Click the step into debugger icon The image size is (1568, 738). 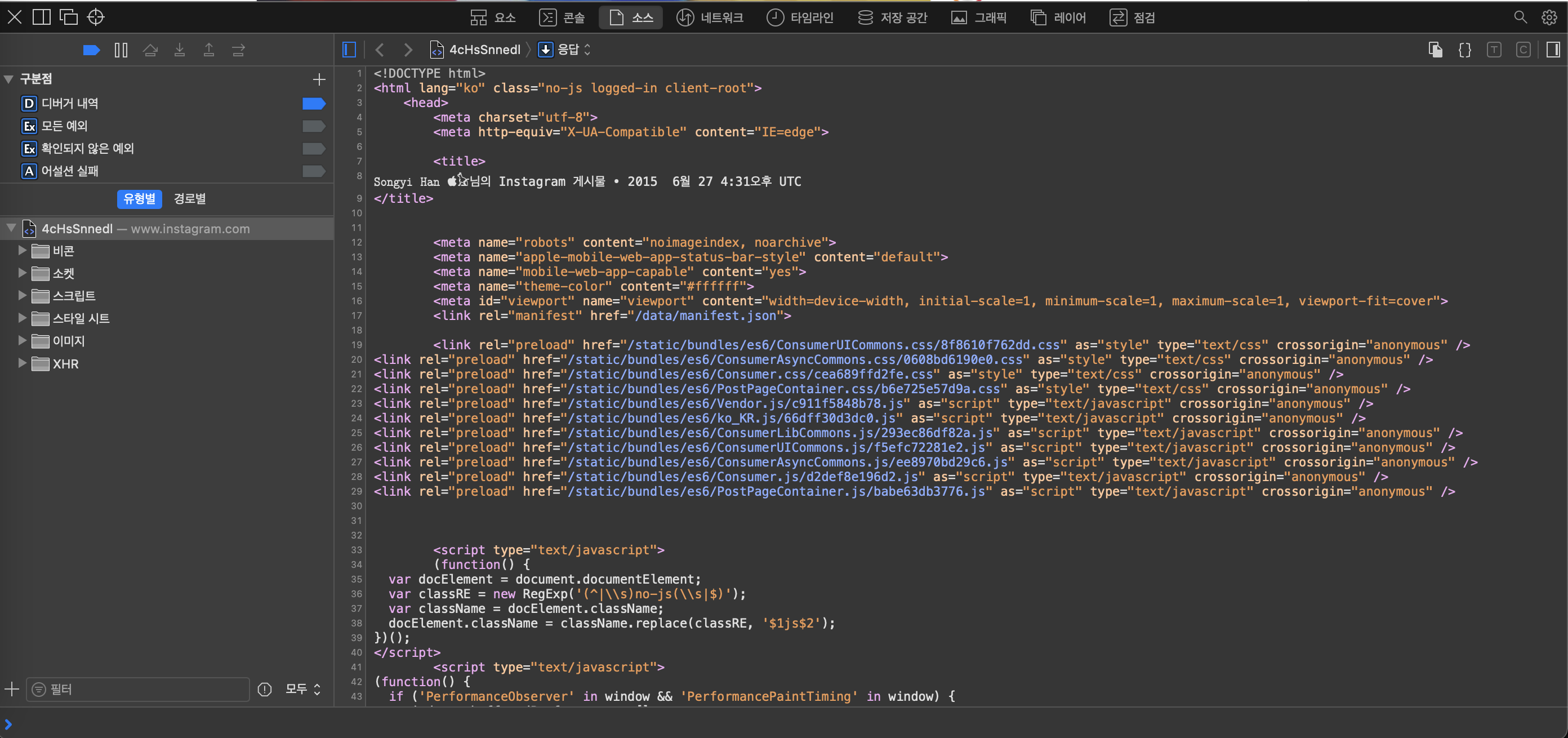(180, 50)
